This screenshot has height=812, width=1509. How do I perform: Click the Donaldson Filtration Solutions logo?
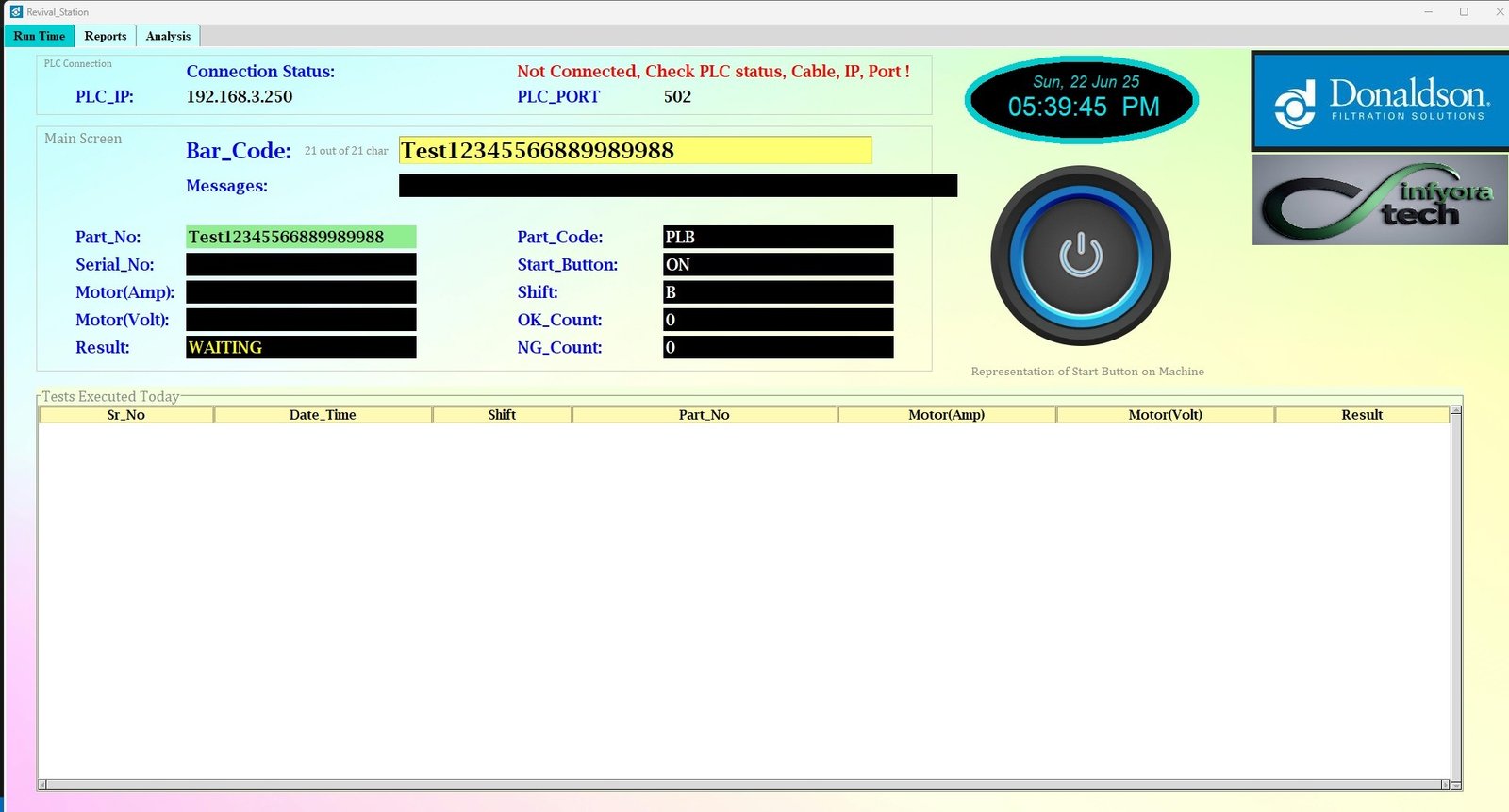coord(1381,101)
